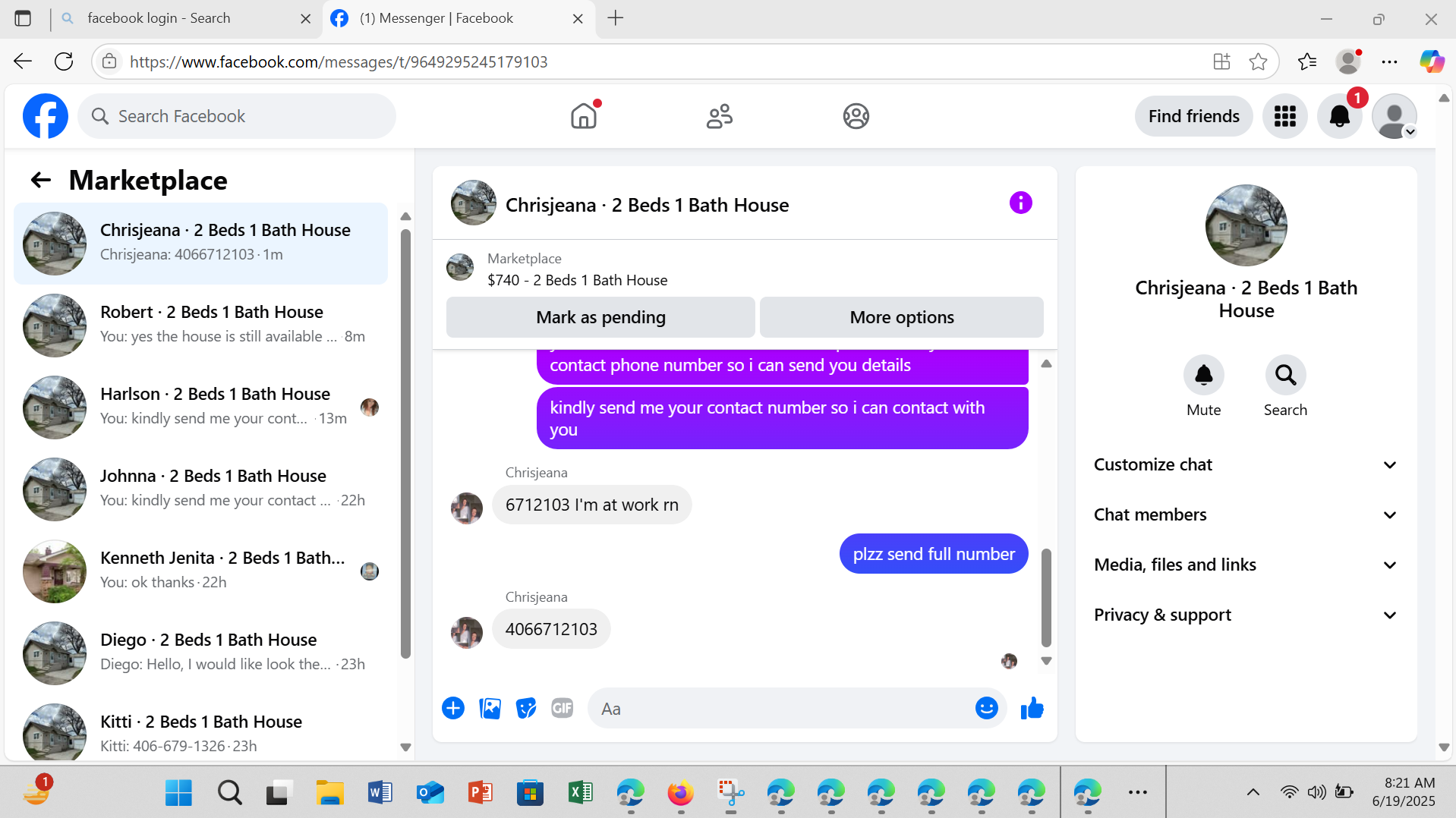
Task: Open Kenneth Jenita conversation in the list
Action: coord(200,571)
